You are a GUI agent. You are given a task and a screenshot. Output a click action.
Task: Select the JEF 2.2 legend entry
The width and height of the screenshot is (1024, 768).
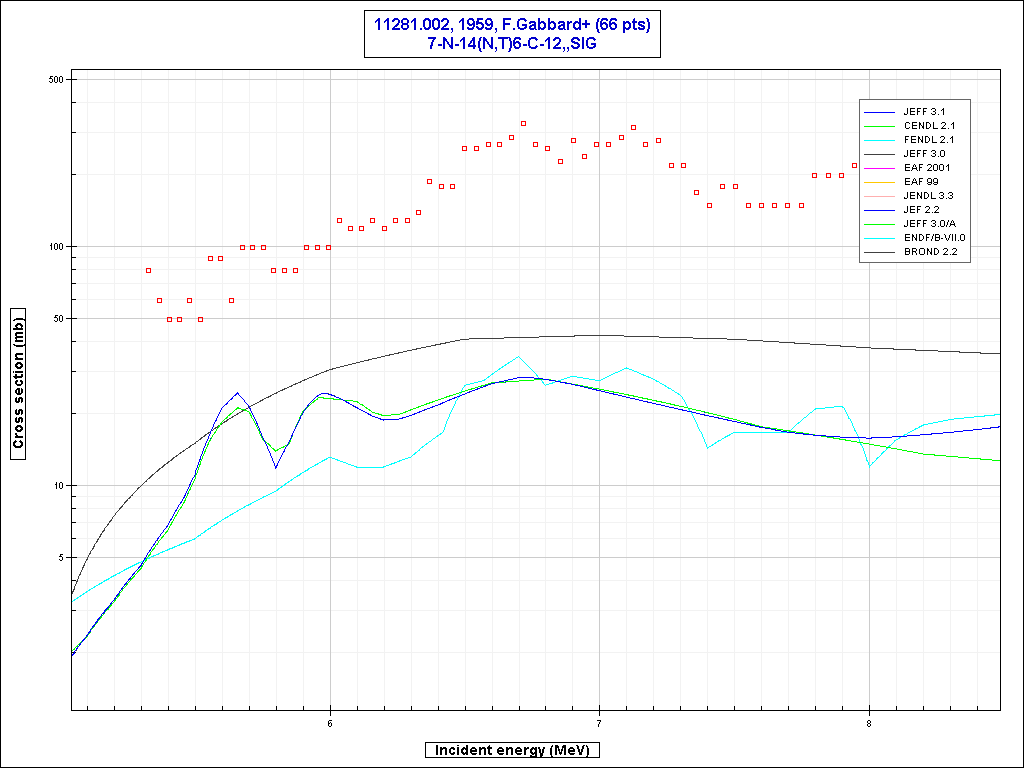(922, 210)
